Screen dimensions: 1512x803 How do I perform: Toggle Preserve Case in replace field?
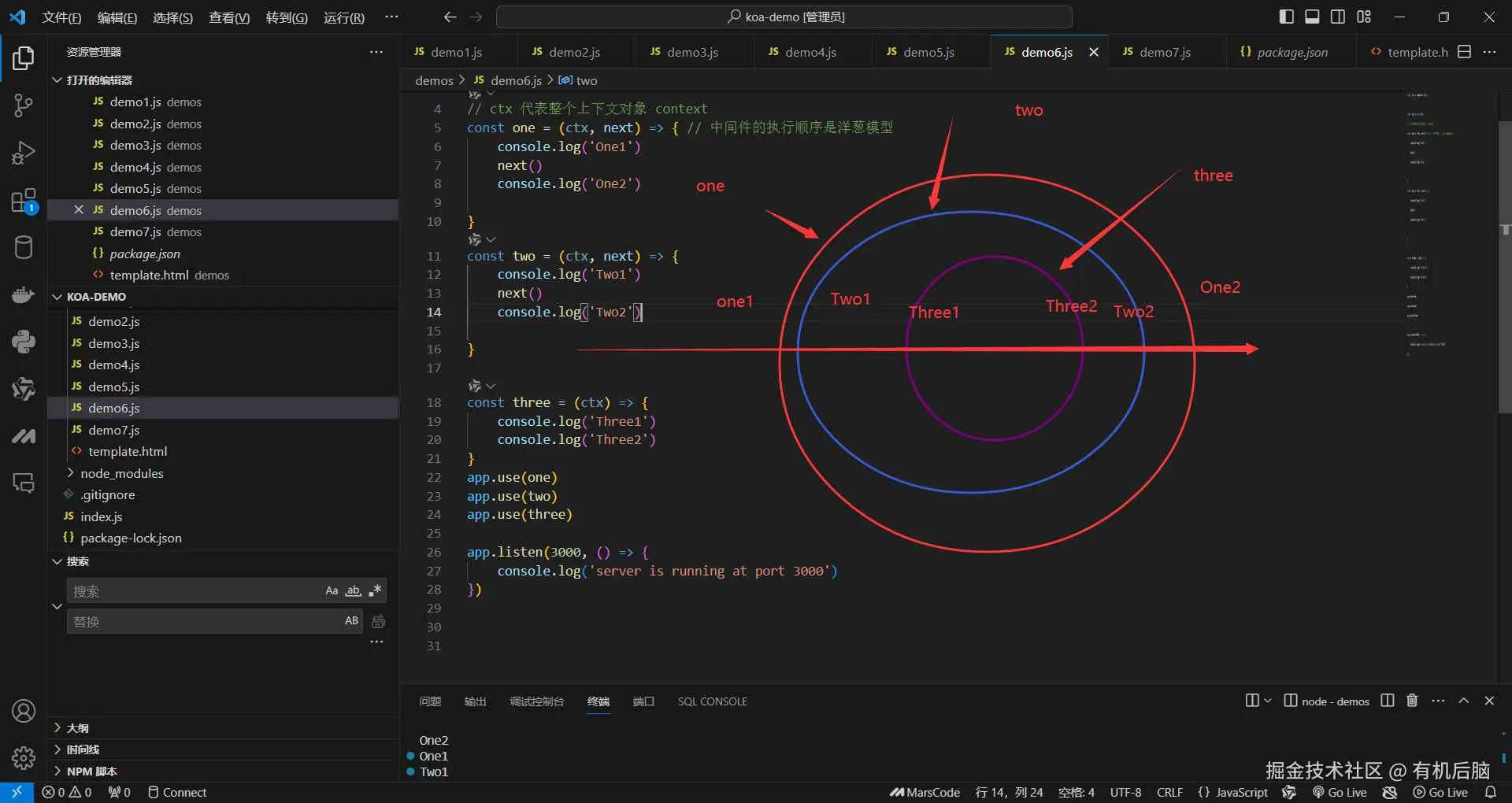click(351, 621)
